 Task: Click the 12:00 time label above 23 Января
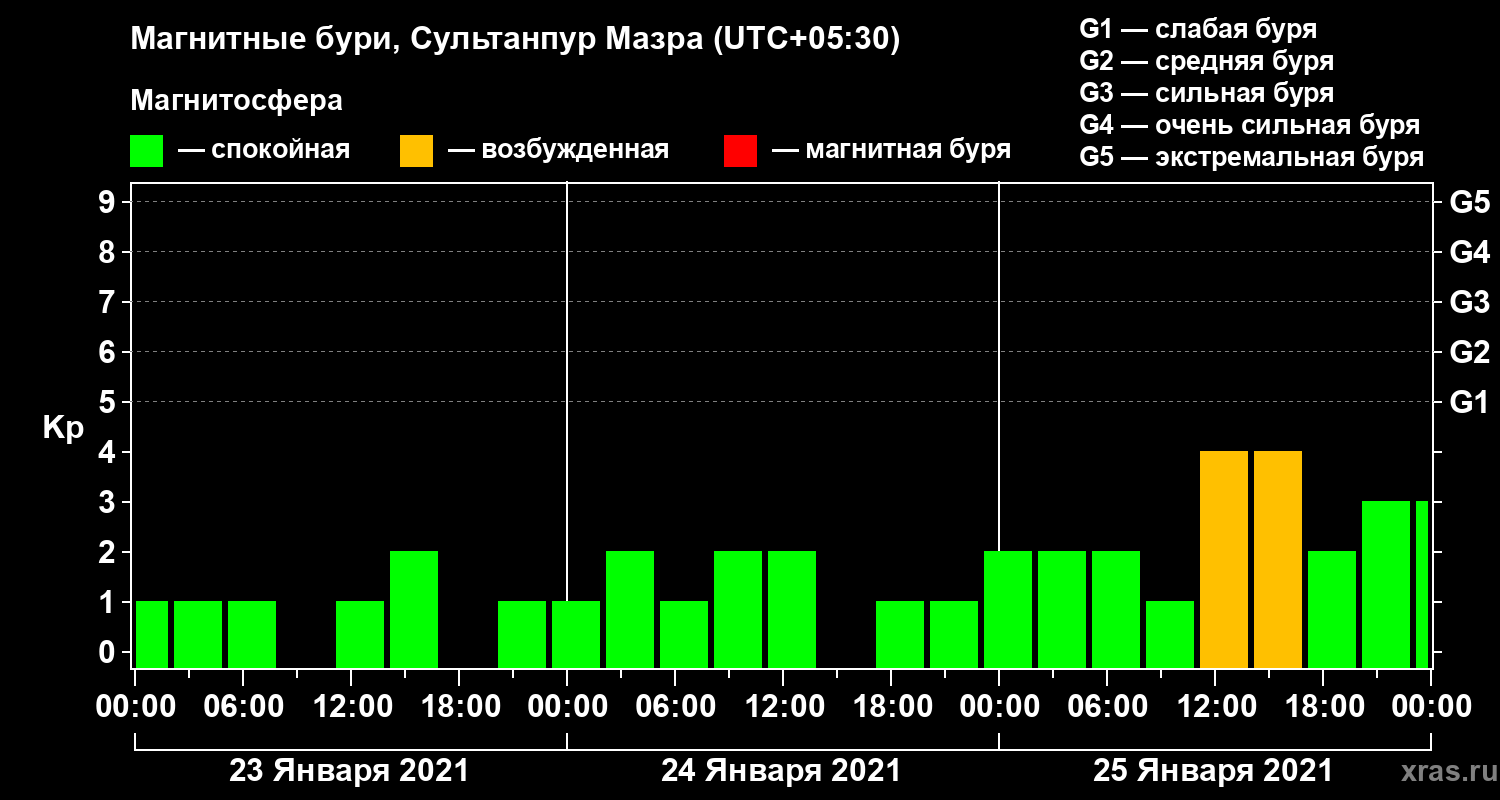pyautogui.click(x=352, y=707)
